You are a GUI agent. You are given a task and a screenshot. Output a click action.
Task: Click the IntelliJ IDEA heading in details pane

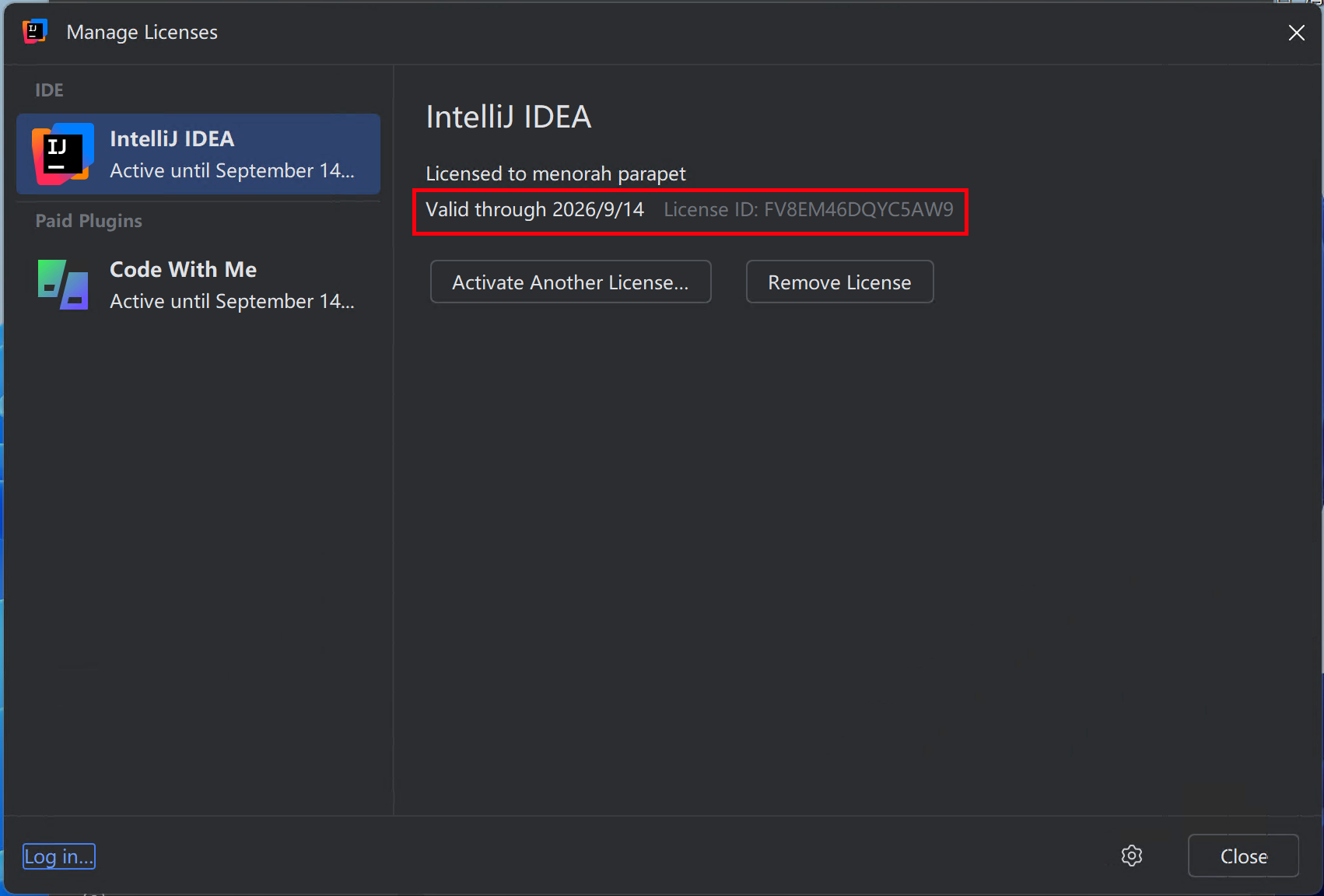pyautogui.click(x=509, y=117)
